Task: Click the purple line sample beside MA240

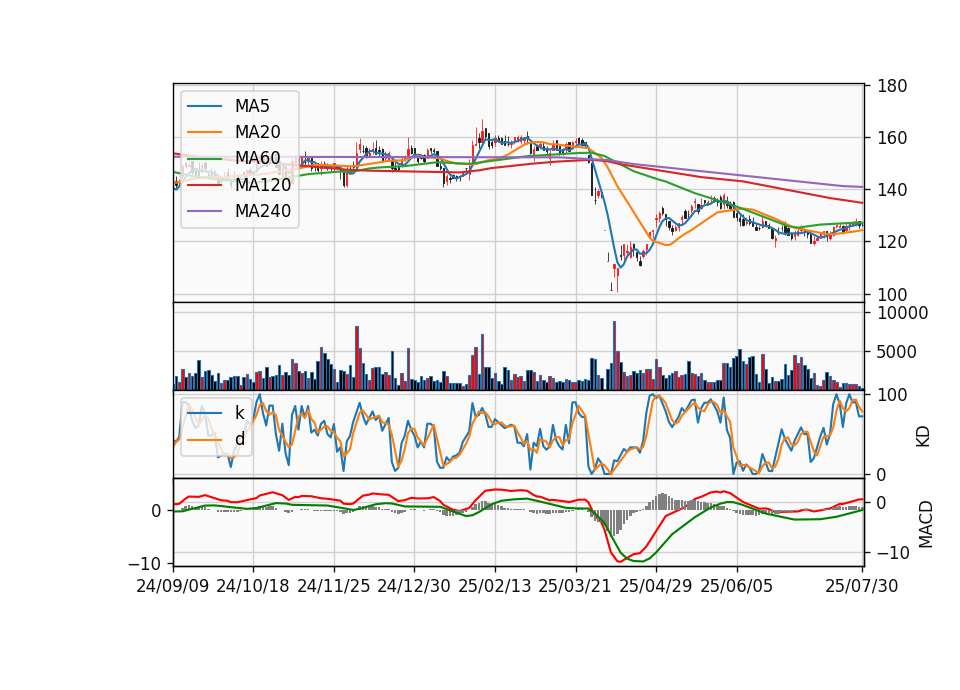Action: click(x=204, y=211)
